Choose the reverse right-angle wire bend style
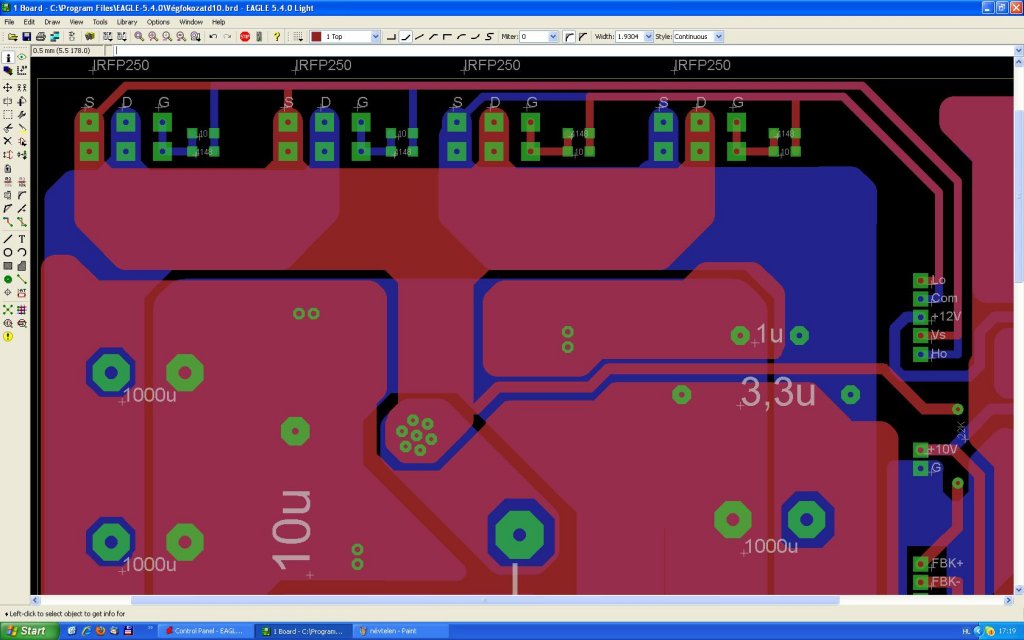Screen dimensions: 1024x640 [x=447, y=37]
